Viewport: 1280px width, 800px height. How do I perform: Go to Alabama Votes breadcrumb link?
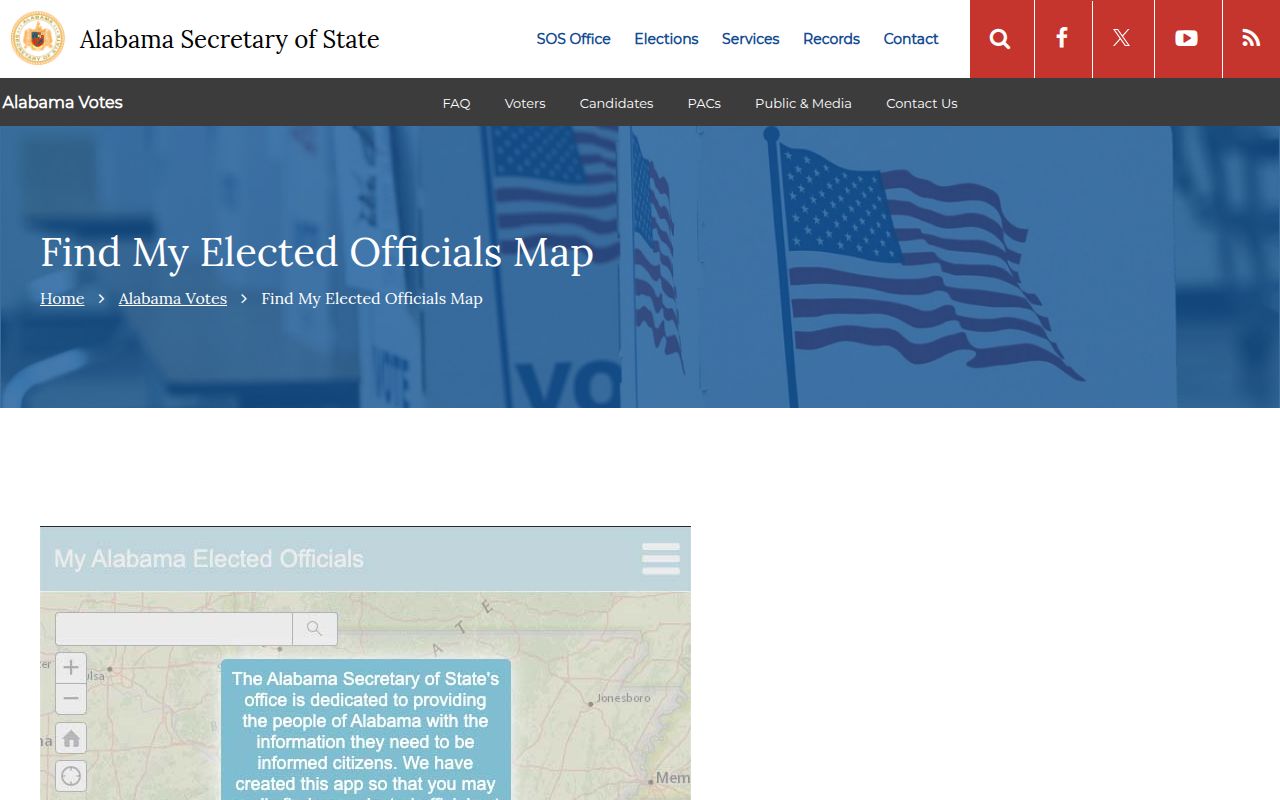pyautogui.click(x=173, y=298)
